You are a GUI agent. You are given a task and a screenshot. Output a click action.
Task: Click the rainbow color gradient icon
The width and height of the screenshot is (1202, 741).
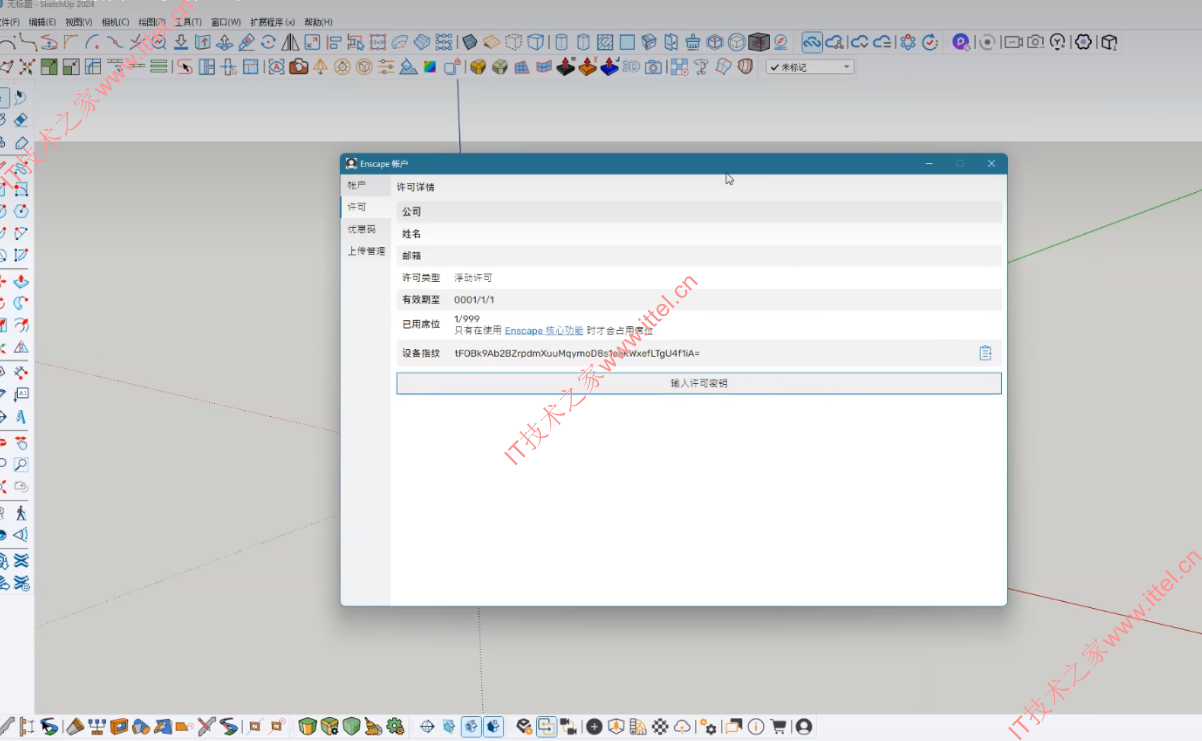(429, 67)
